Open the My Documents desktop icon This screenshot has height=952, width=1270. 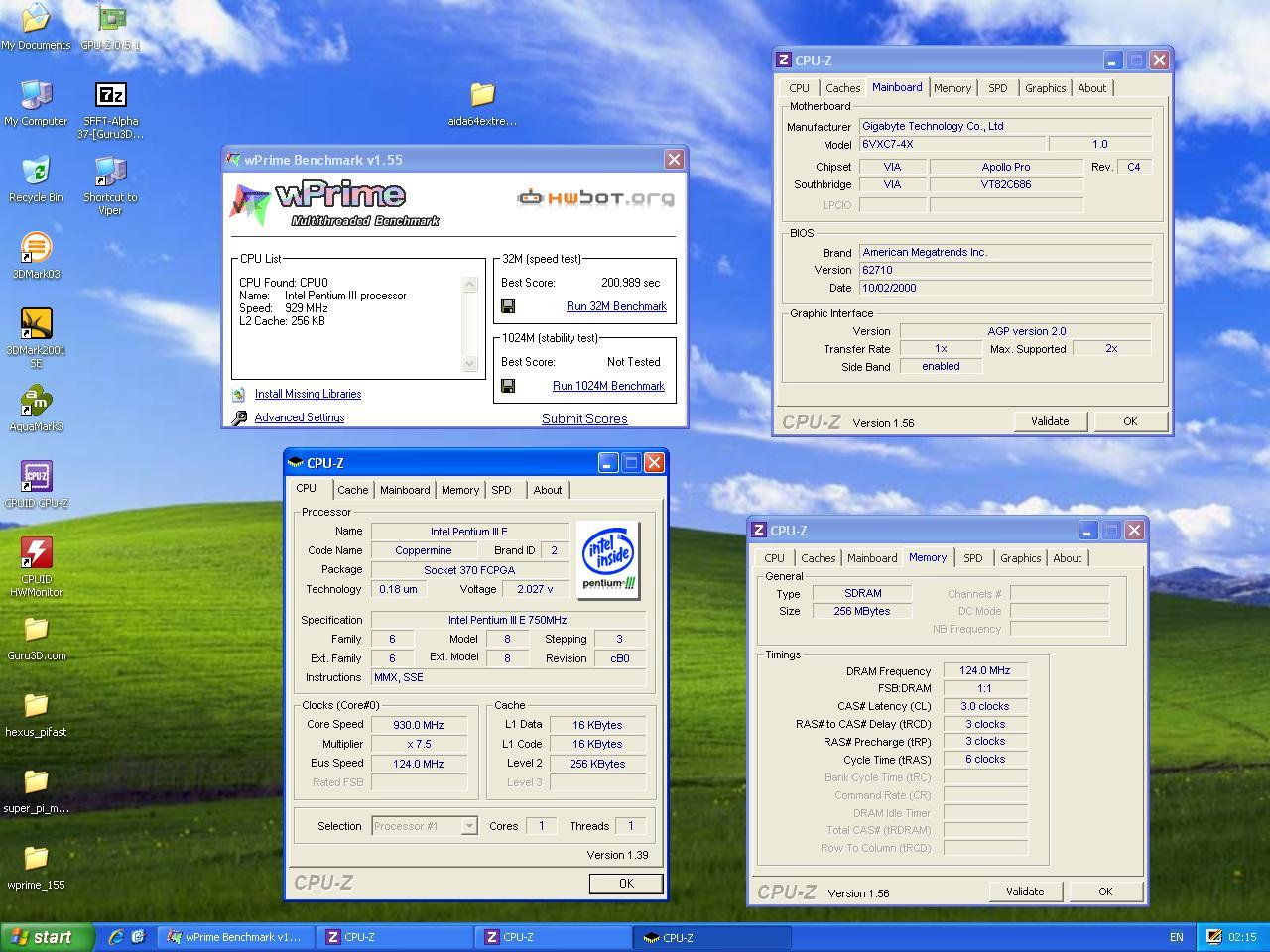[x=36, y=27]
